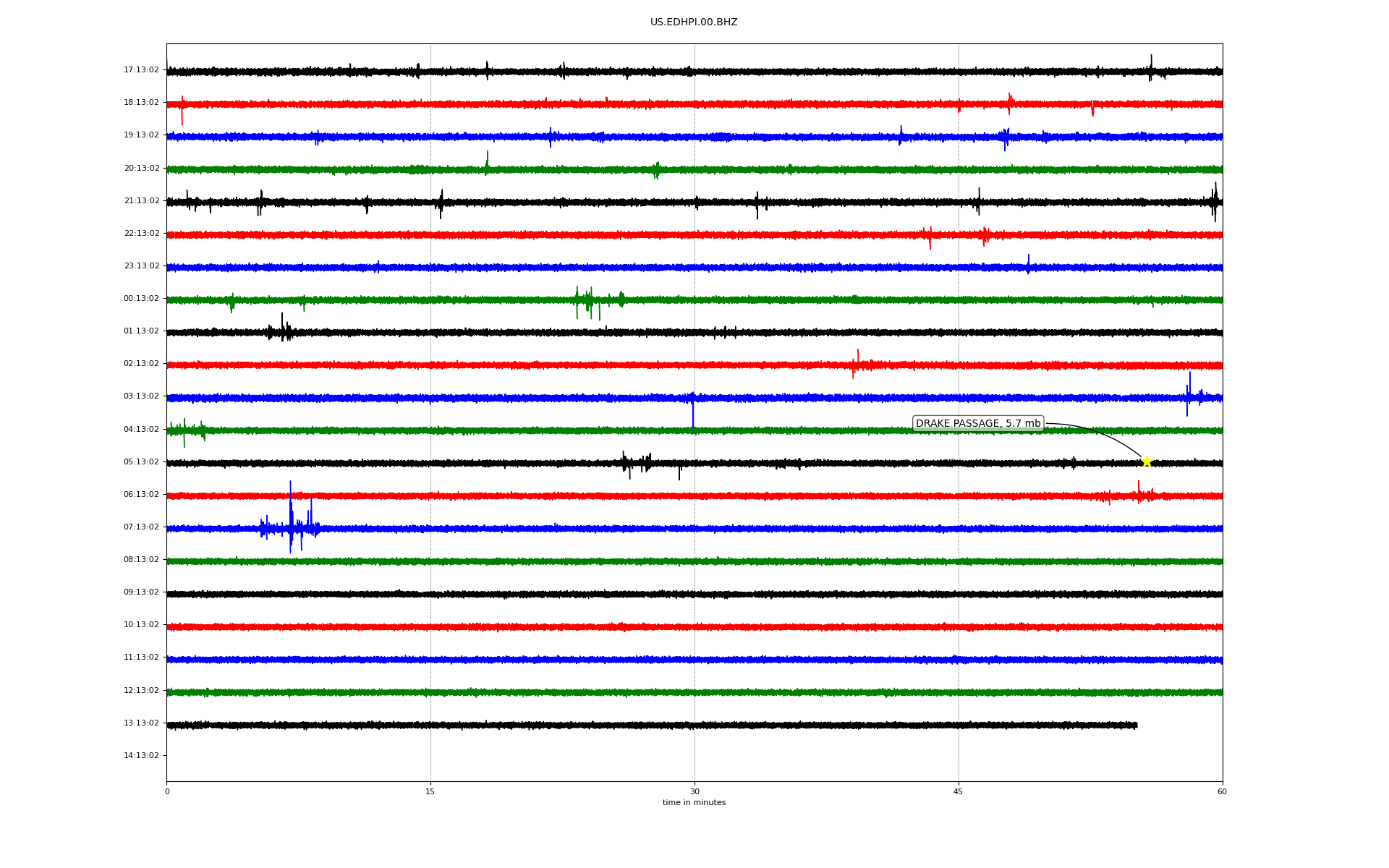Click the 00:13:02 time label
The image size is (1389, 868).
[141, 299]
